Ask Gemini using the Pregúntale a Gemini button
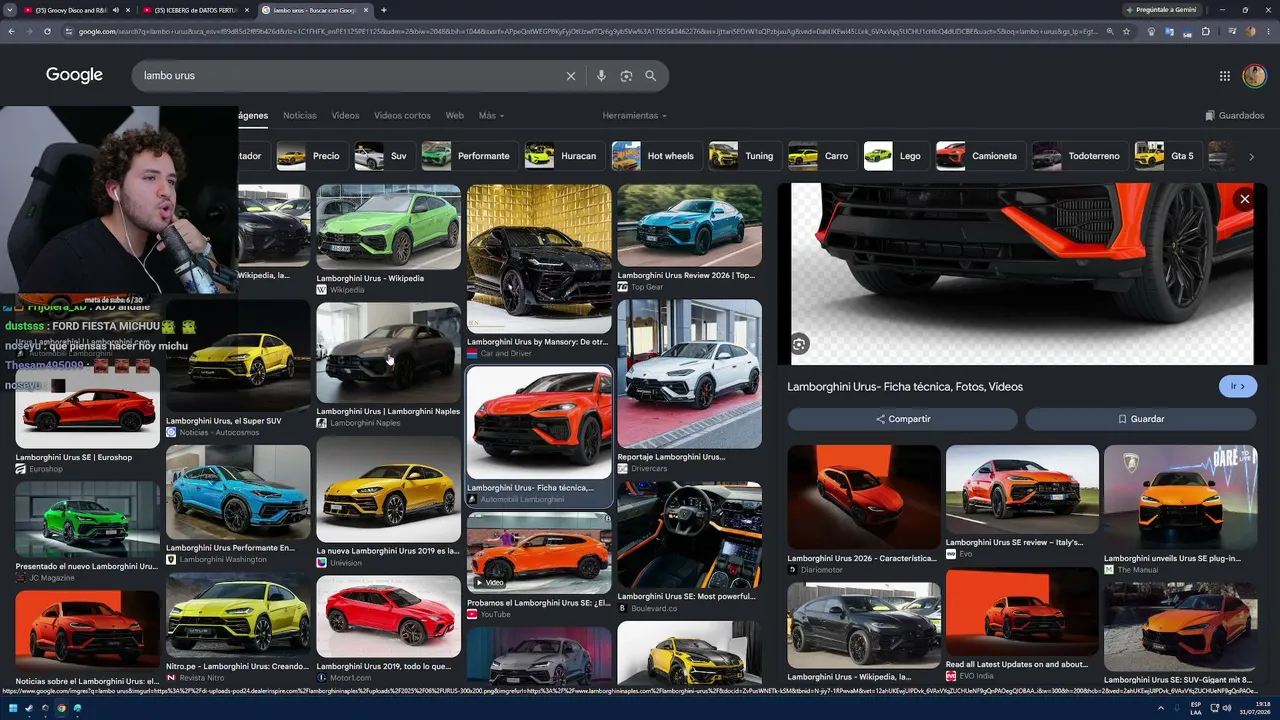Screen dimensions: 1280x720 (x=1160, y=10)
